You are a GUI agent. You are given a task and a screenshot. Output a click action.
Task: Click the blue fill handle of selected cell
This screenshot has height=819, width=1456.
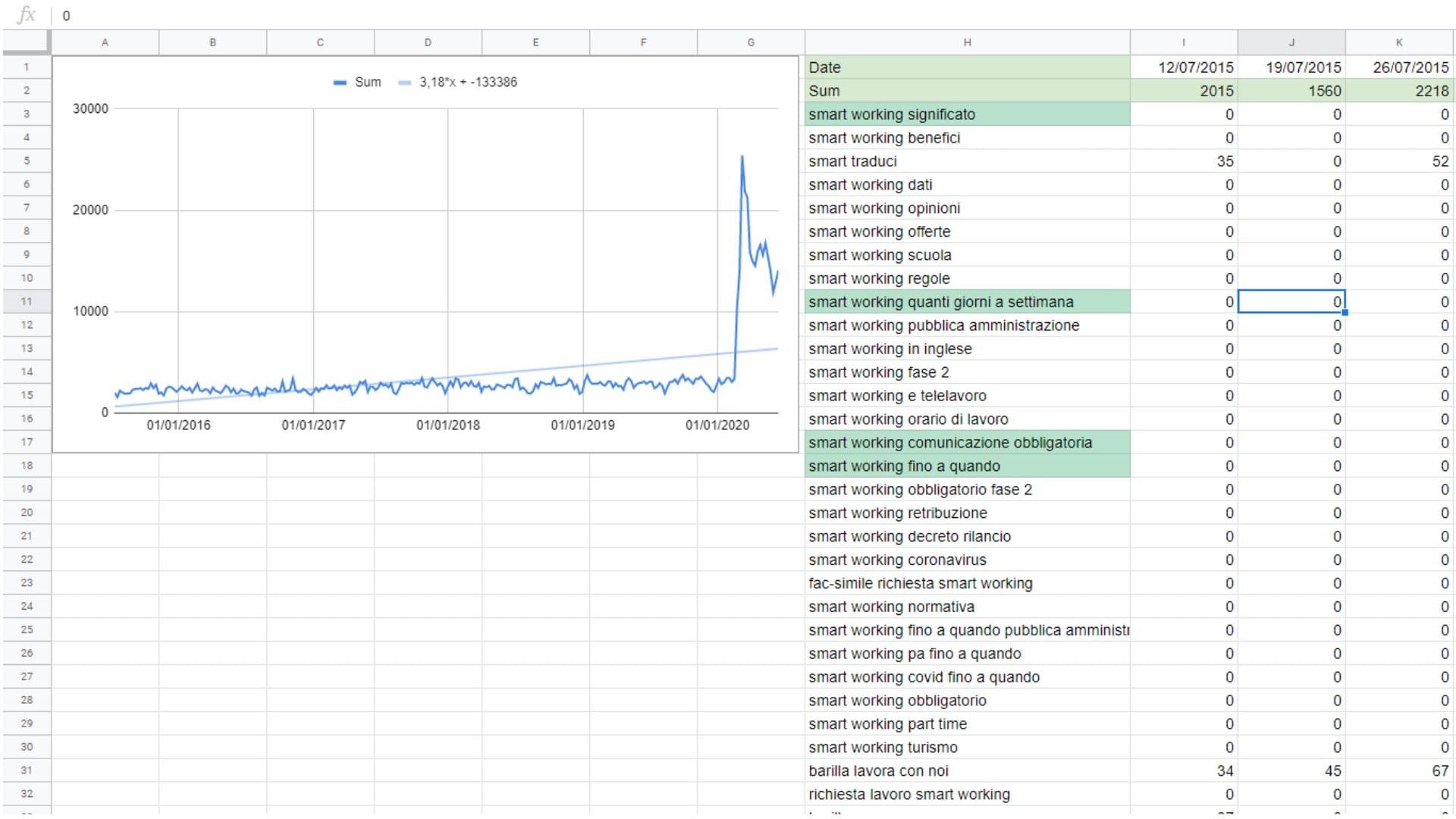(1345, 312)
